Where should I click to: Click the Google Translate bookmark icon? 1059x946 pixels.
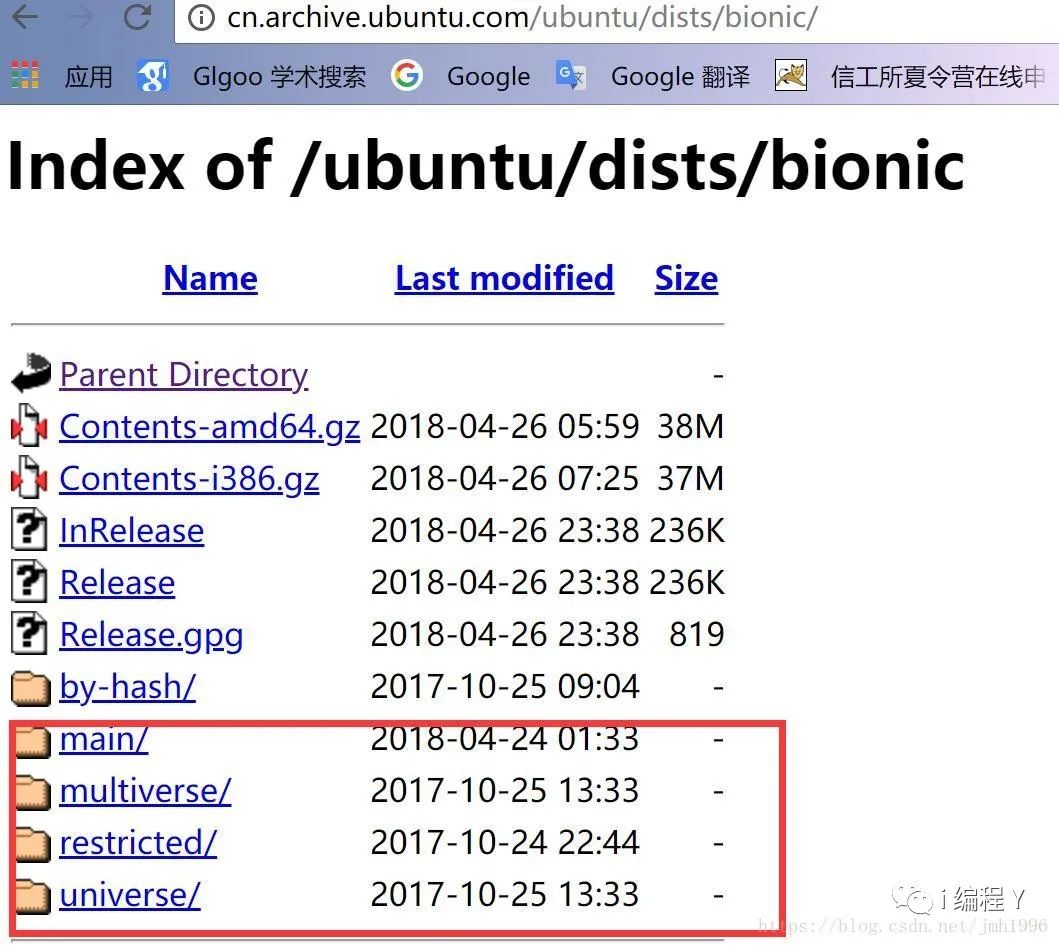click(571, 75)
